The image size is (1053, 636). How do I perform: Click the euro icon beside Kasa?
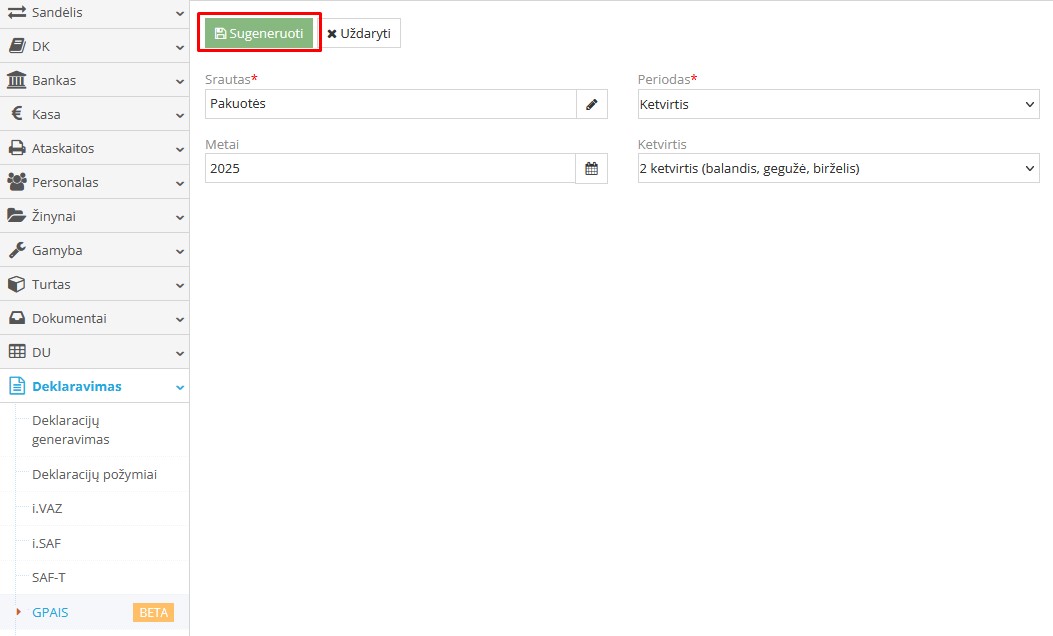[x=17, y=114]
